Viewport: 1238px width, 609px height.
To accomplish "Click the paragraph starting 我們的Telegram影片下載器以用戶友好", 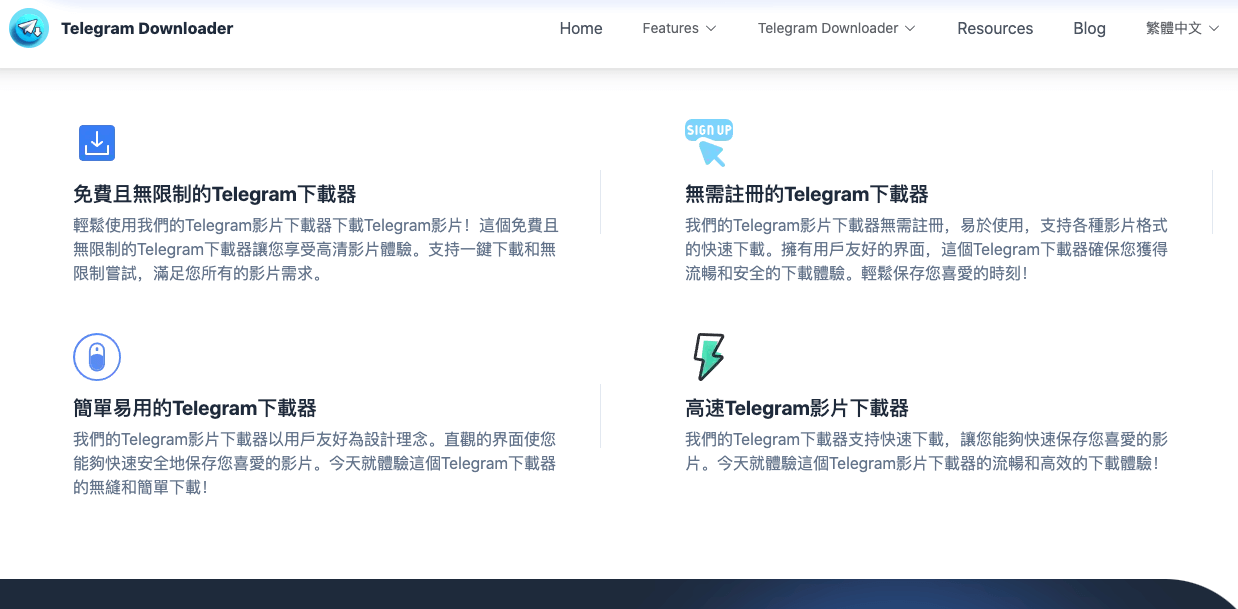I will point(316,463).
